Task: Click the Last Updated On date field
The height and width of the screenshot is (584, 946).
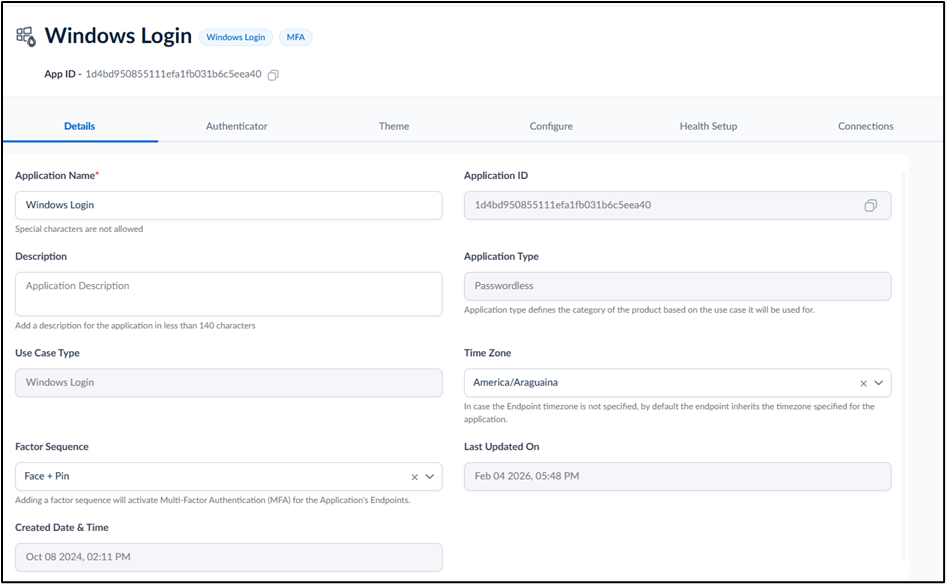Action: click(678, 477)
